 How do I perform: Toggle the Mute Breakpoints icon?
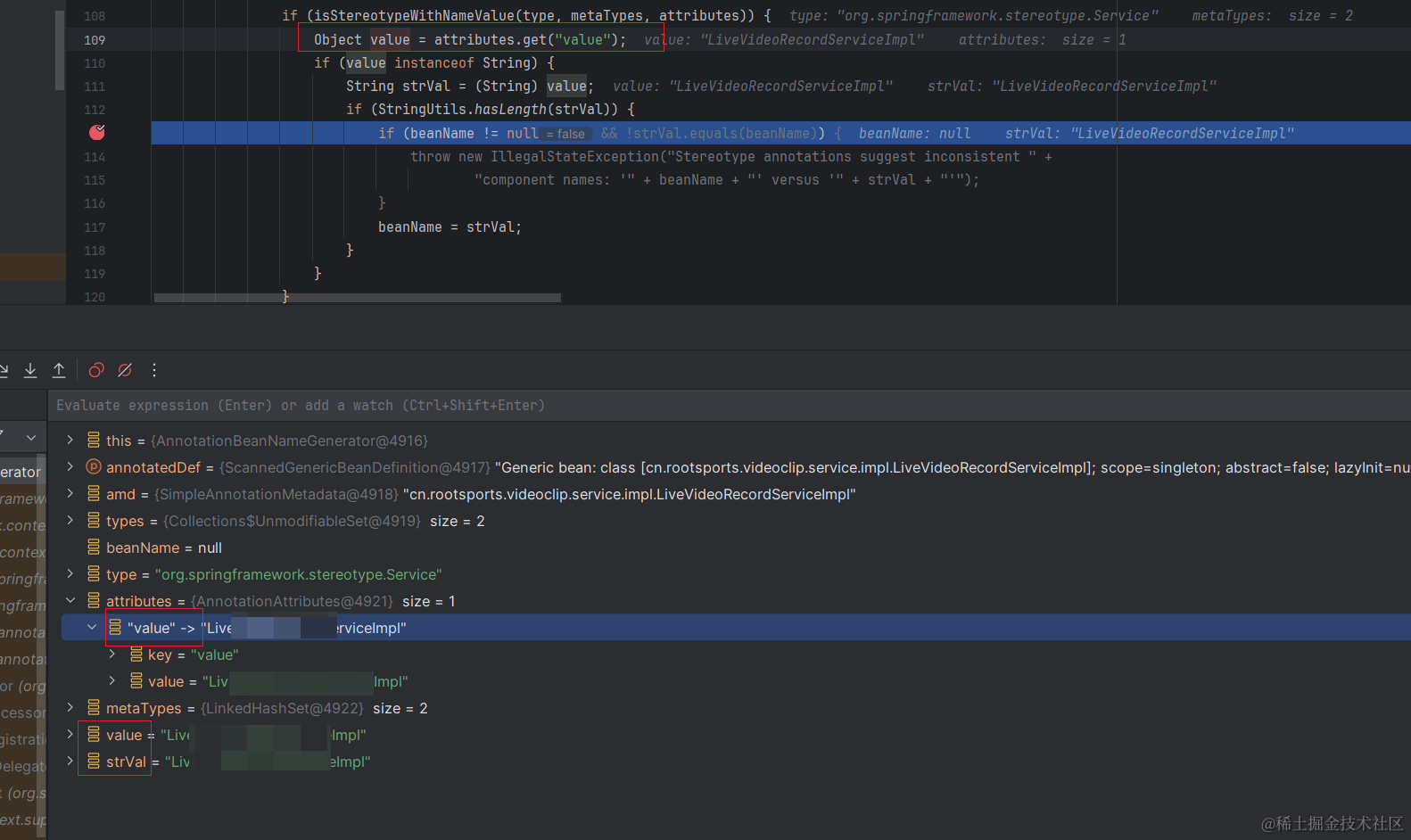pos(125,370)
